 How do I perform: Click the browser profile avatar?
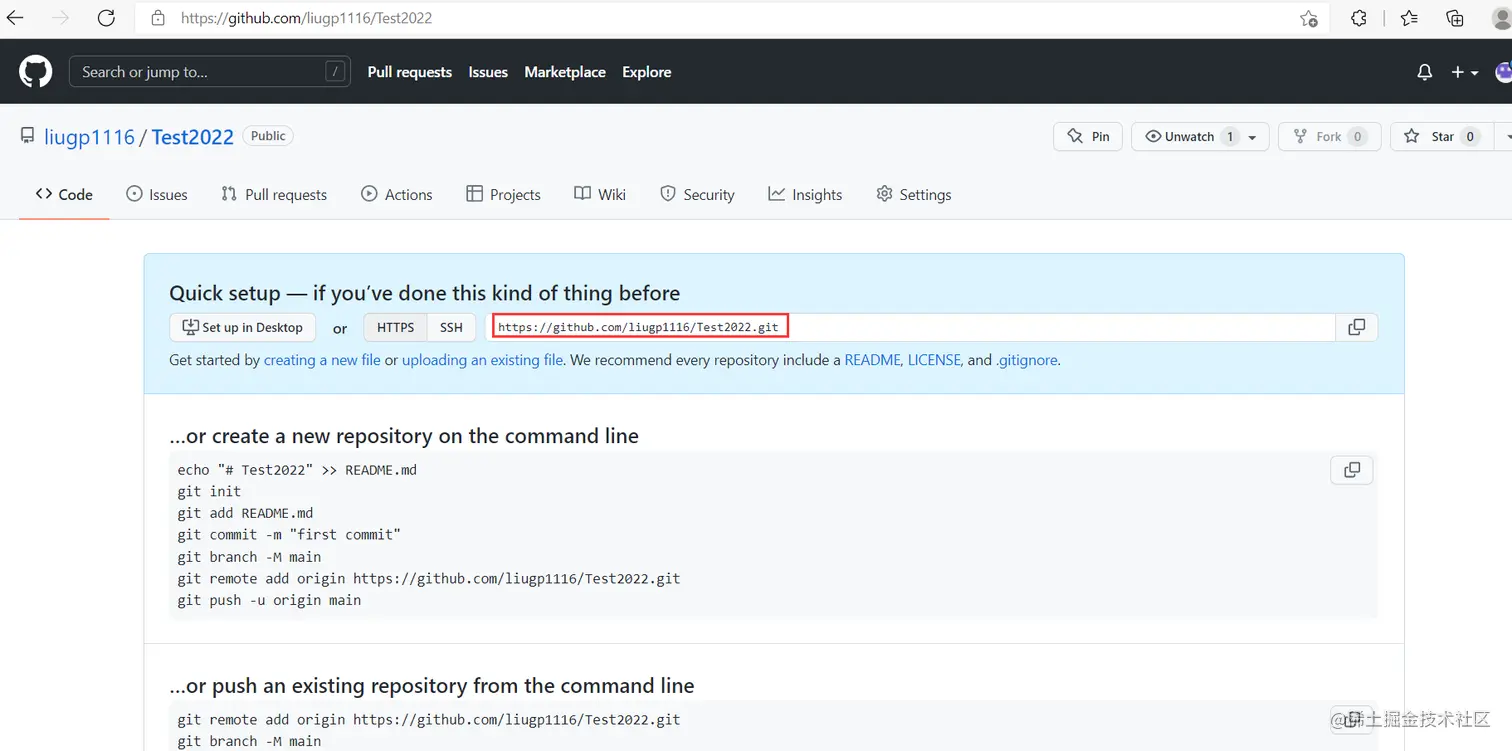pos(1502,18)
